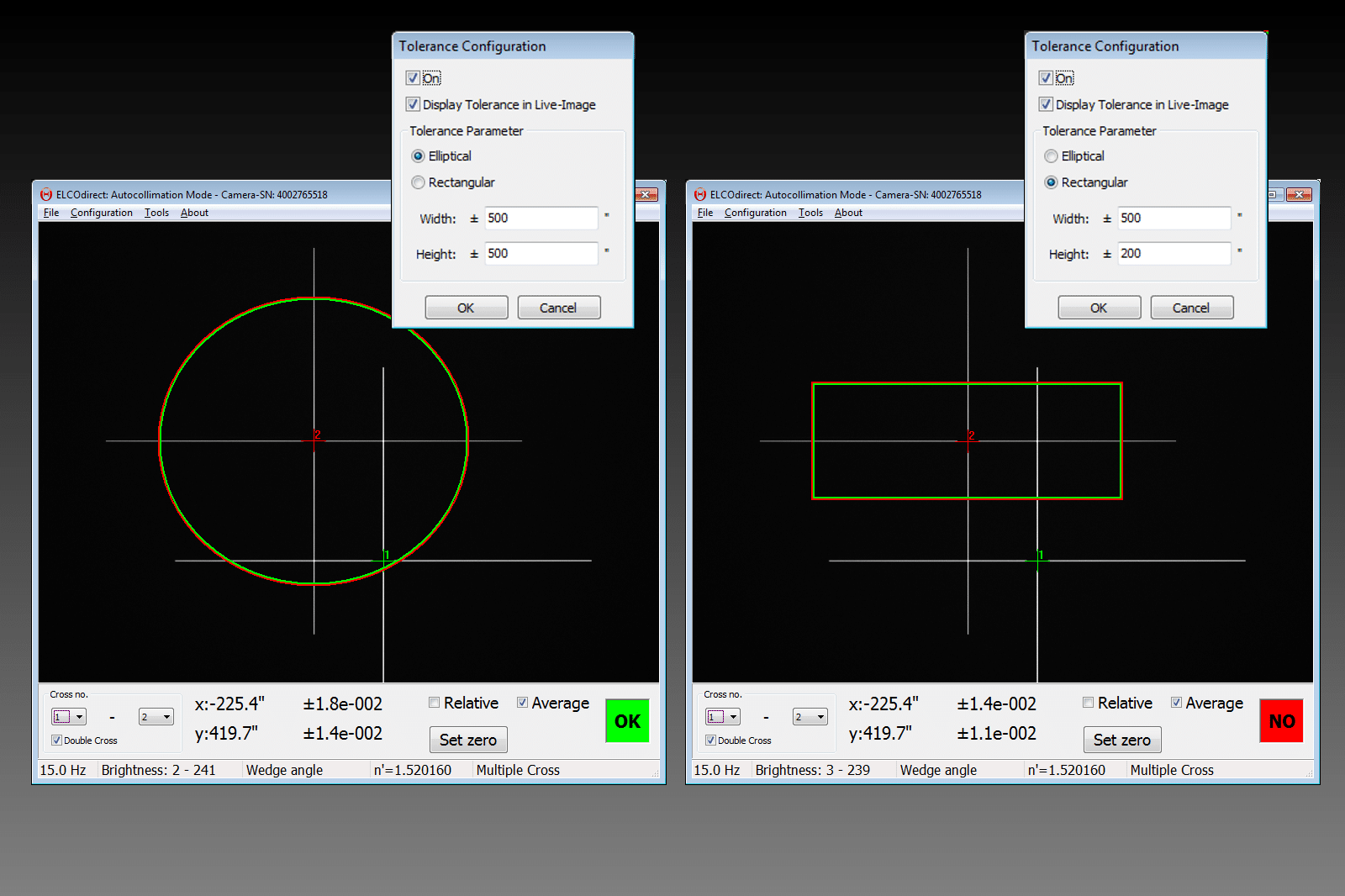The height and width of the screenshot is (896, 1345).
Task: Select Elliptical radio in left dialog
Action: tap(418, 156)
